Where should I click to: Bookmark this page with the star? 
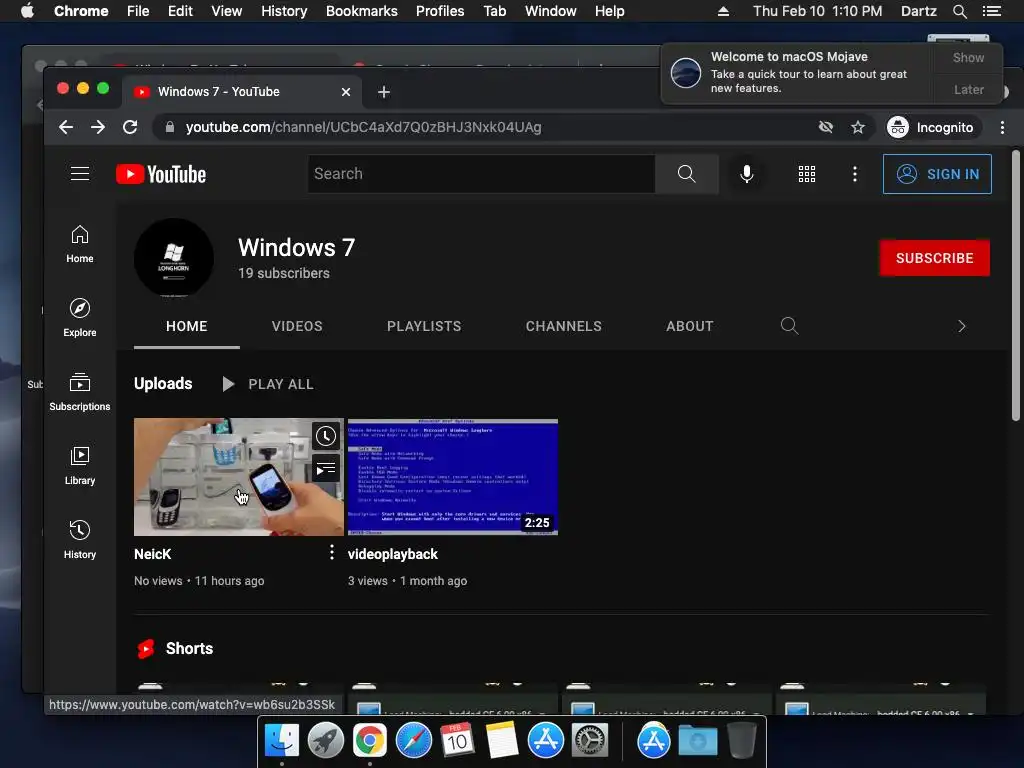point(857,127)
